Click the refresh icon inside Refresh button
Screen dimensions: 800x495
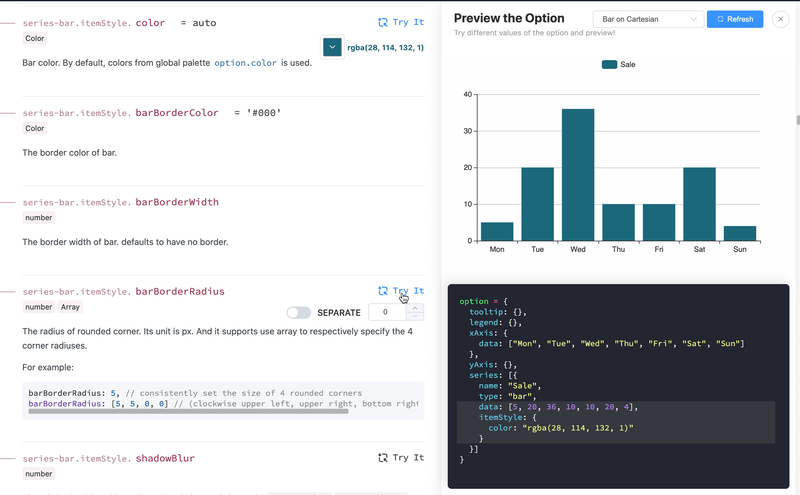[720, 19]
